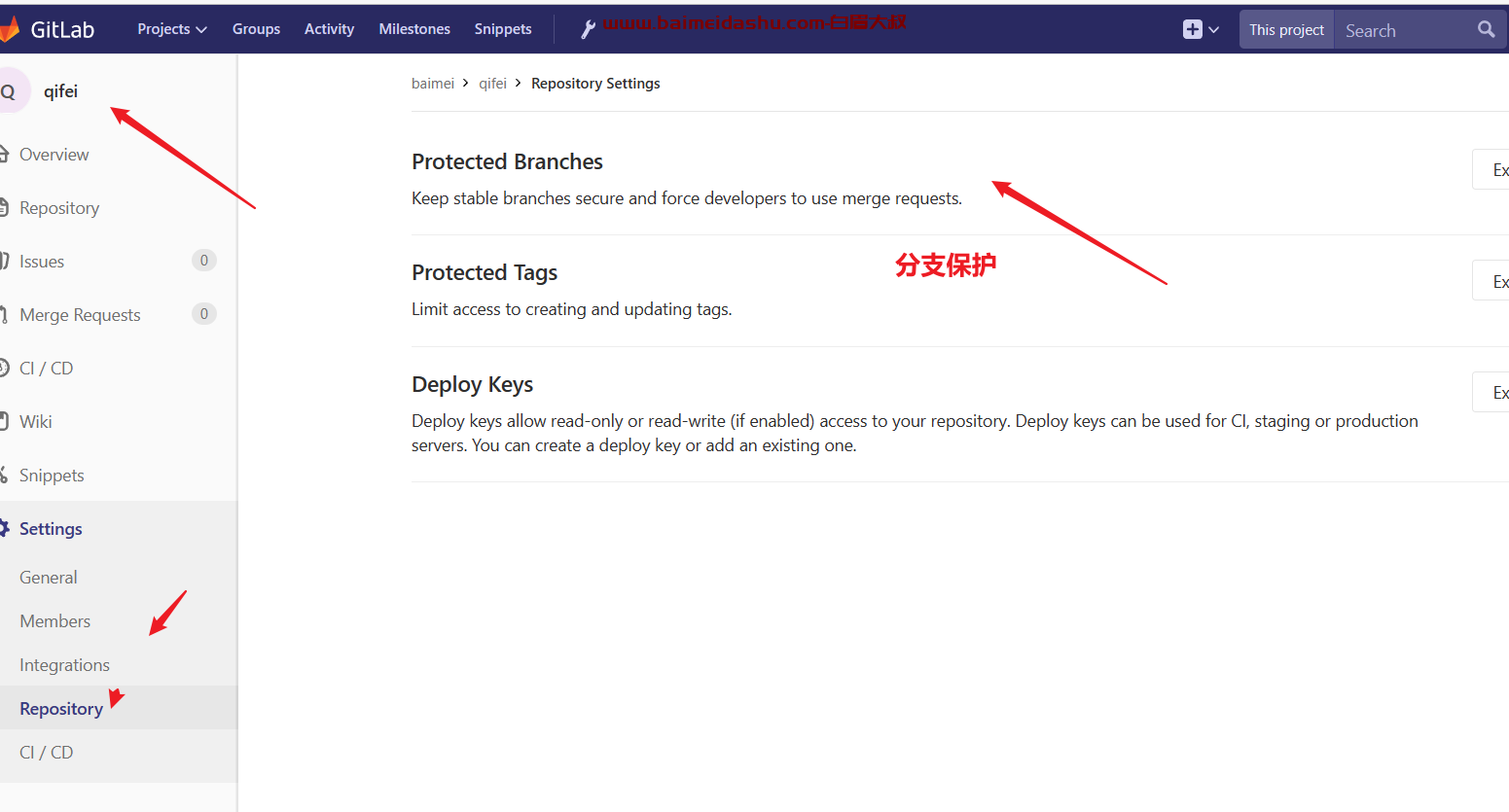This screenshot has width=1509, height=812.
Task: Click the qifei breadcrumb link
Action: pos(492,84)
